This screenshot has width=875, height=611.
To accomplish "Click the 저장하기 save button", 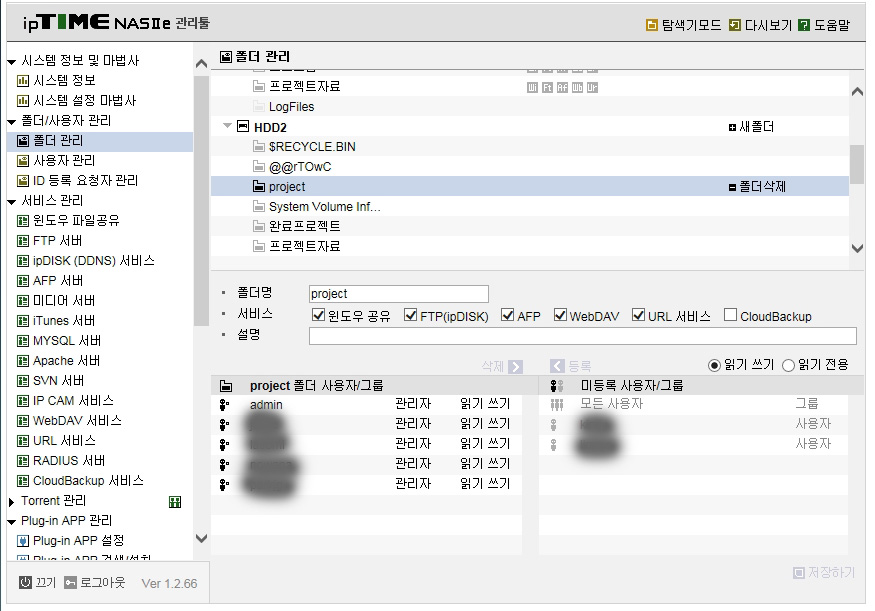I will pyautogui.click(x=824, y=572).
